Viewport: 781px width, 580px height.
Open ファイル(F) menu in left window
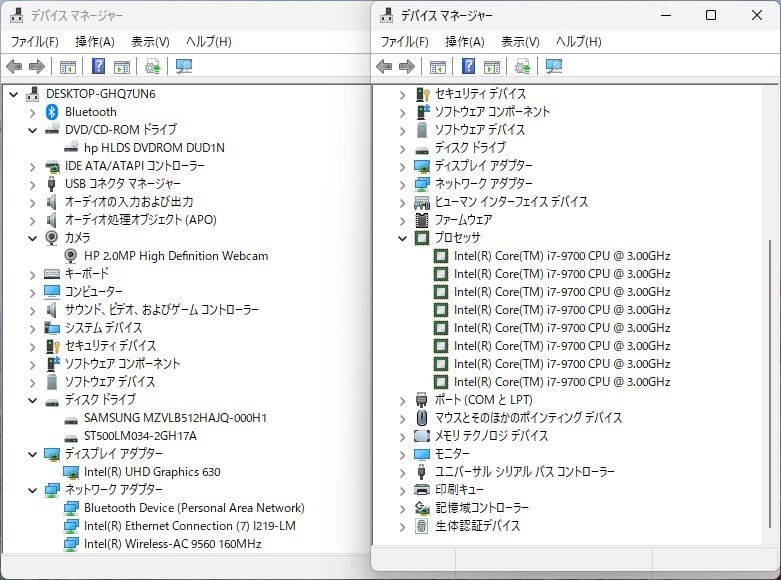point(34,41)
